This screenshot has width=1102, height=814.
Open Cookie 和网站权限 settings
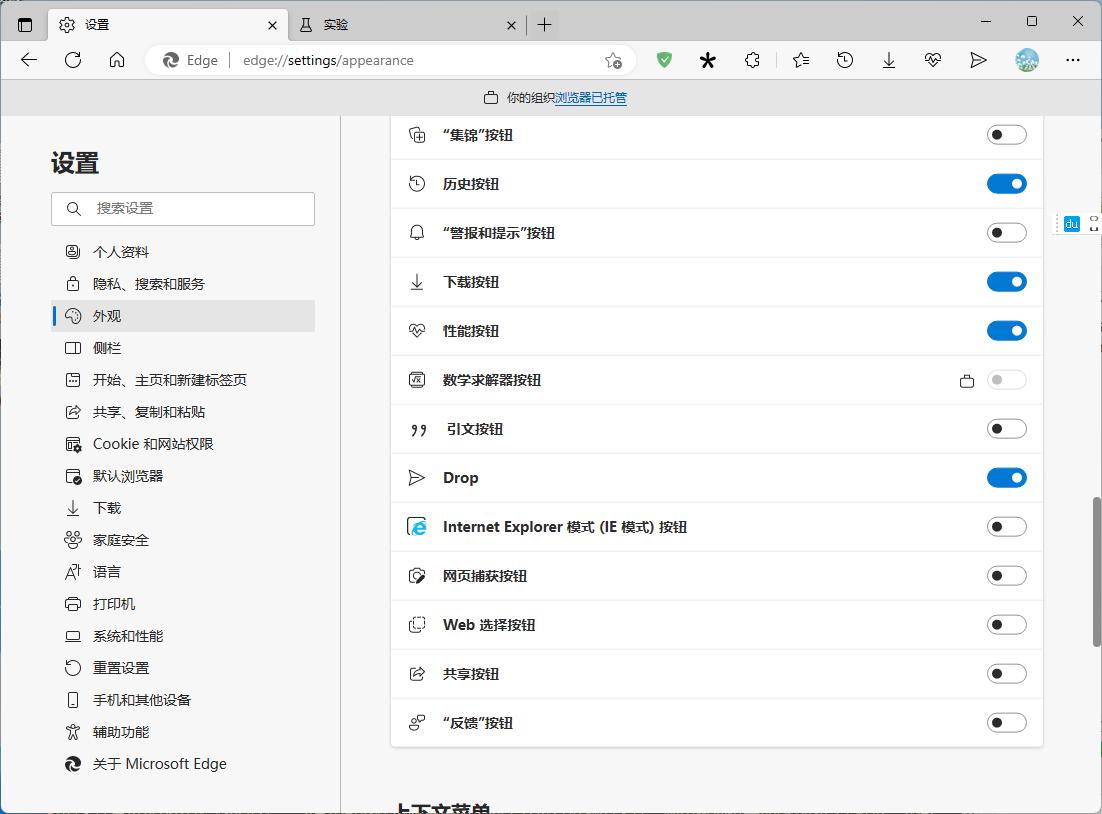(183, 444)
